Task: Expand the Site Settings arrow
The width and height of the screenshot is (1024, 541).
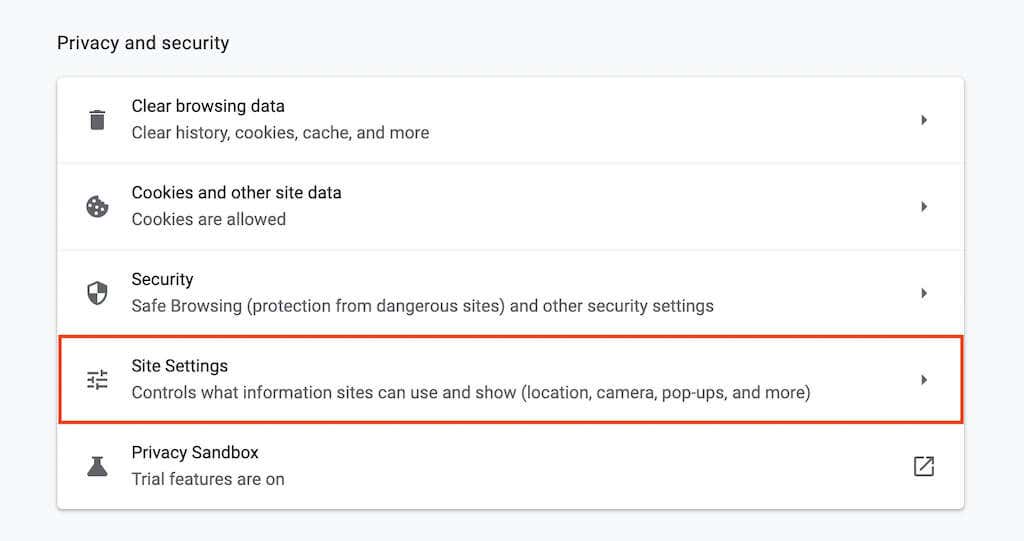Action: (924, 380)
